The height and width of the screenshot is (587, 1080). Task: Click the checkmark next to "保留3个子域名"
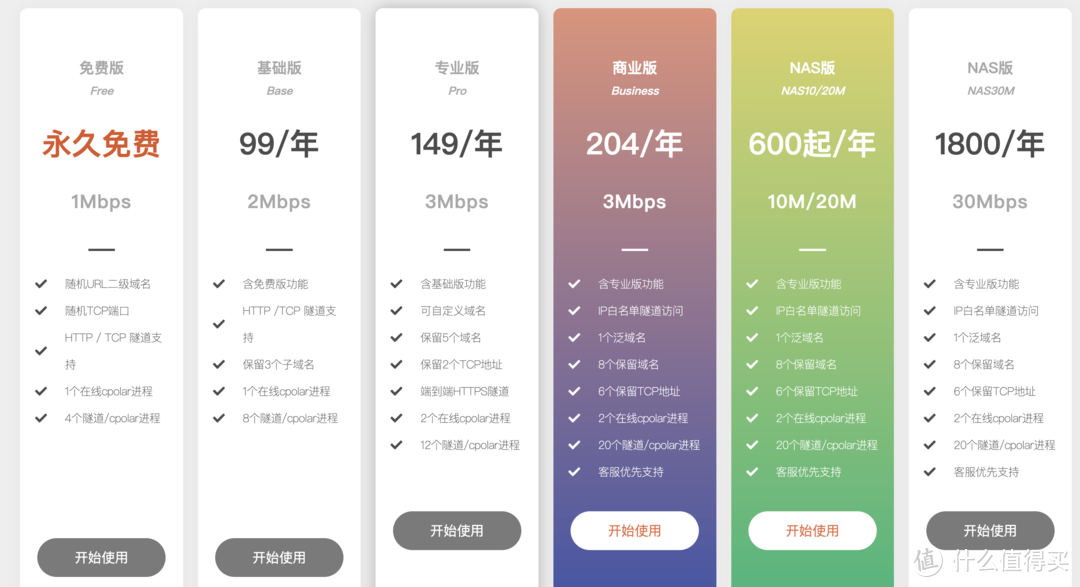(219, 365)
